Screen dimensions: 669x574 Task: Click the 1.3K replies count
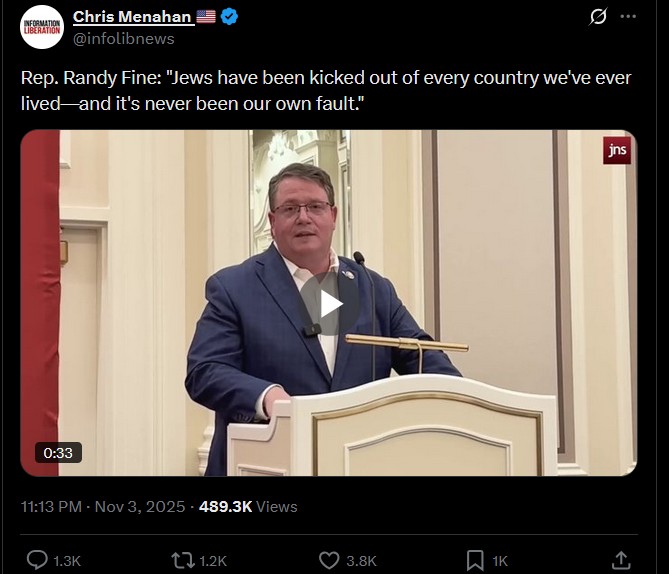point(67,561)
